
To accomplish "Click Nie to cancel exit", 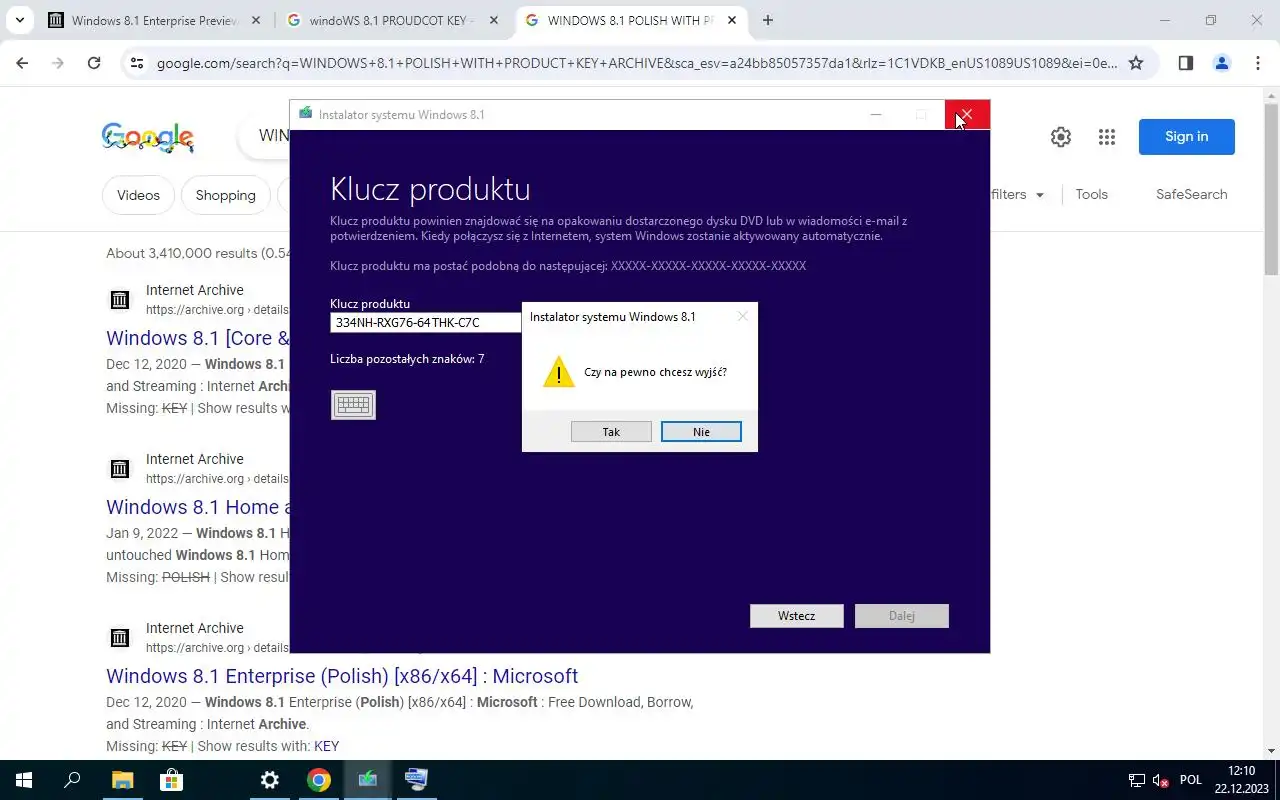I will [x=701, y=432].
